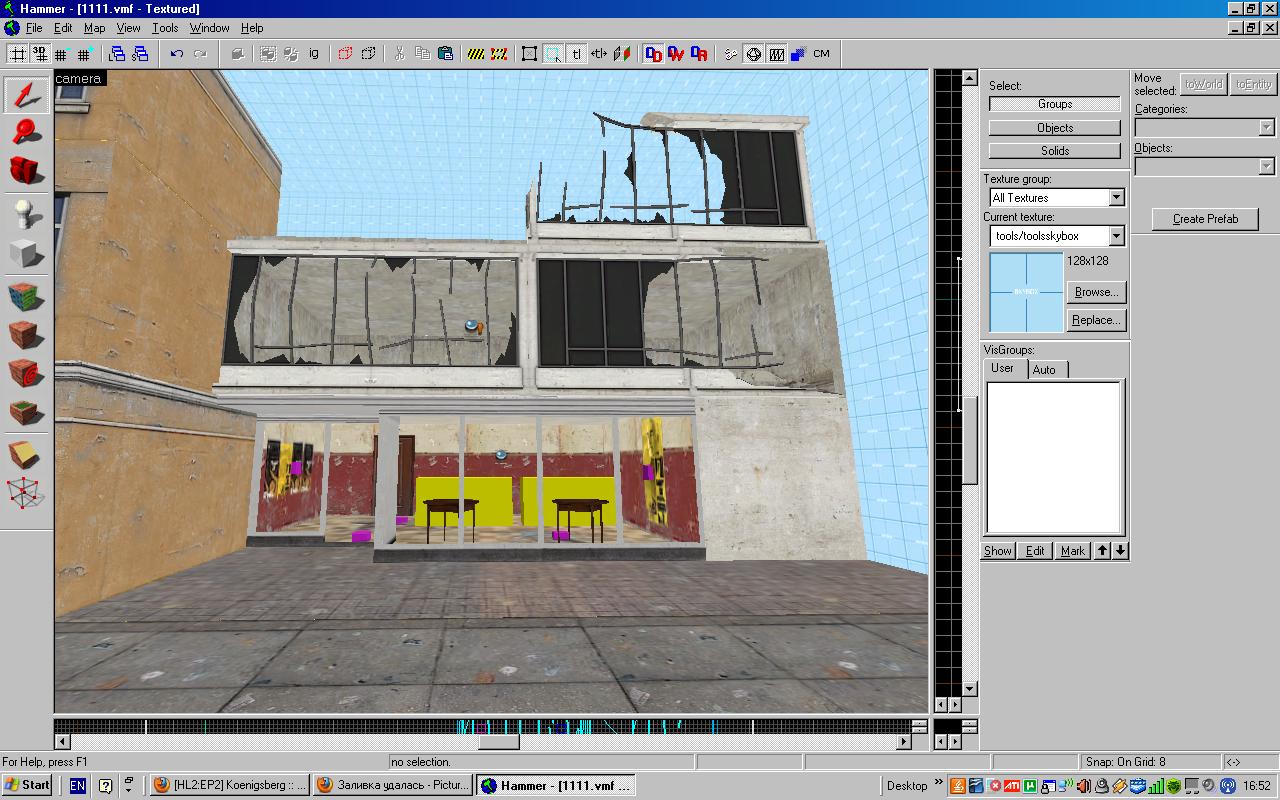Click the Browse... texture button

coord(1096,292)
